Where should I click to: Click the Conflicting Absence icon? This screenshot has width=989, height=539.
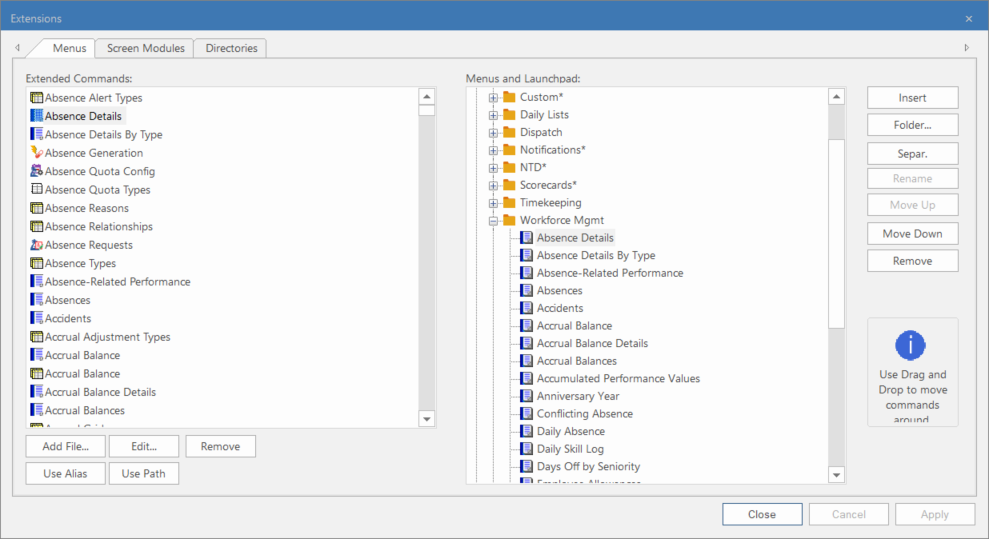[x=526, y=414]
